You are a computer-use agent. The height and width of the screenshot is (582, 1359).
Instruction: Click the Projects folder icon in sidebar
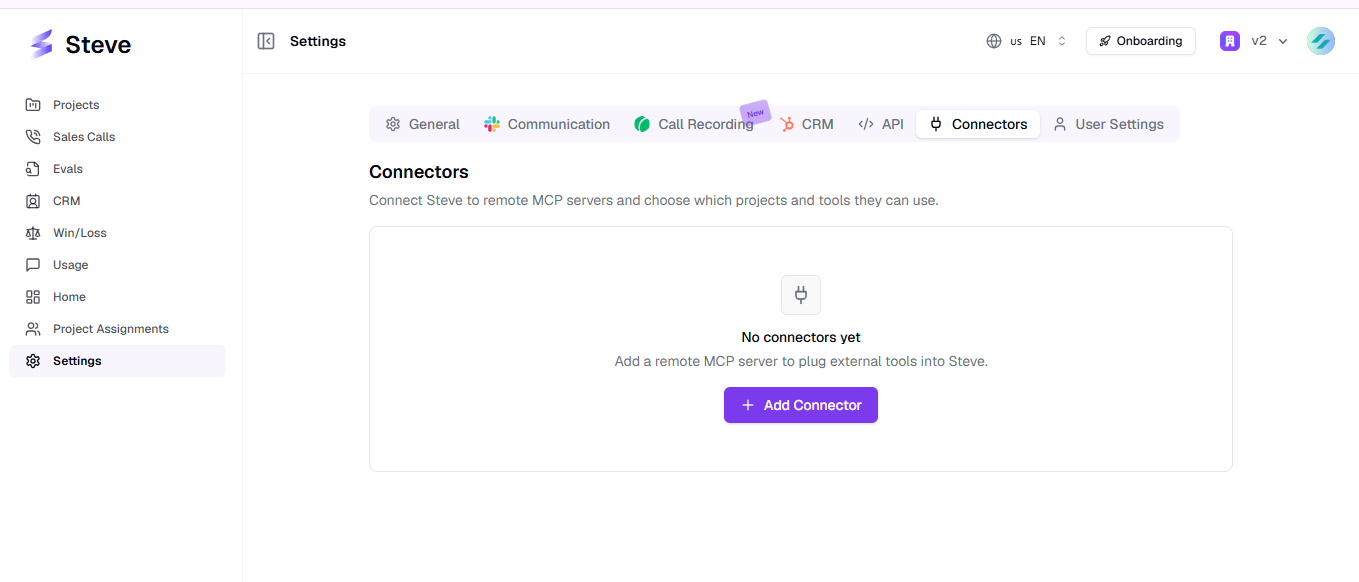point(33,105)
